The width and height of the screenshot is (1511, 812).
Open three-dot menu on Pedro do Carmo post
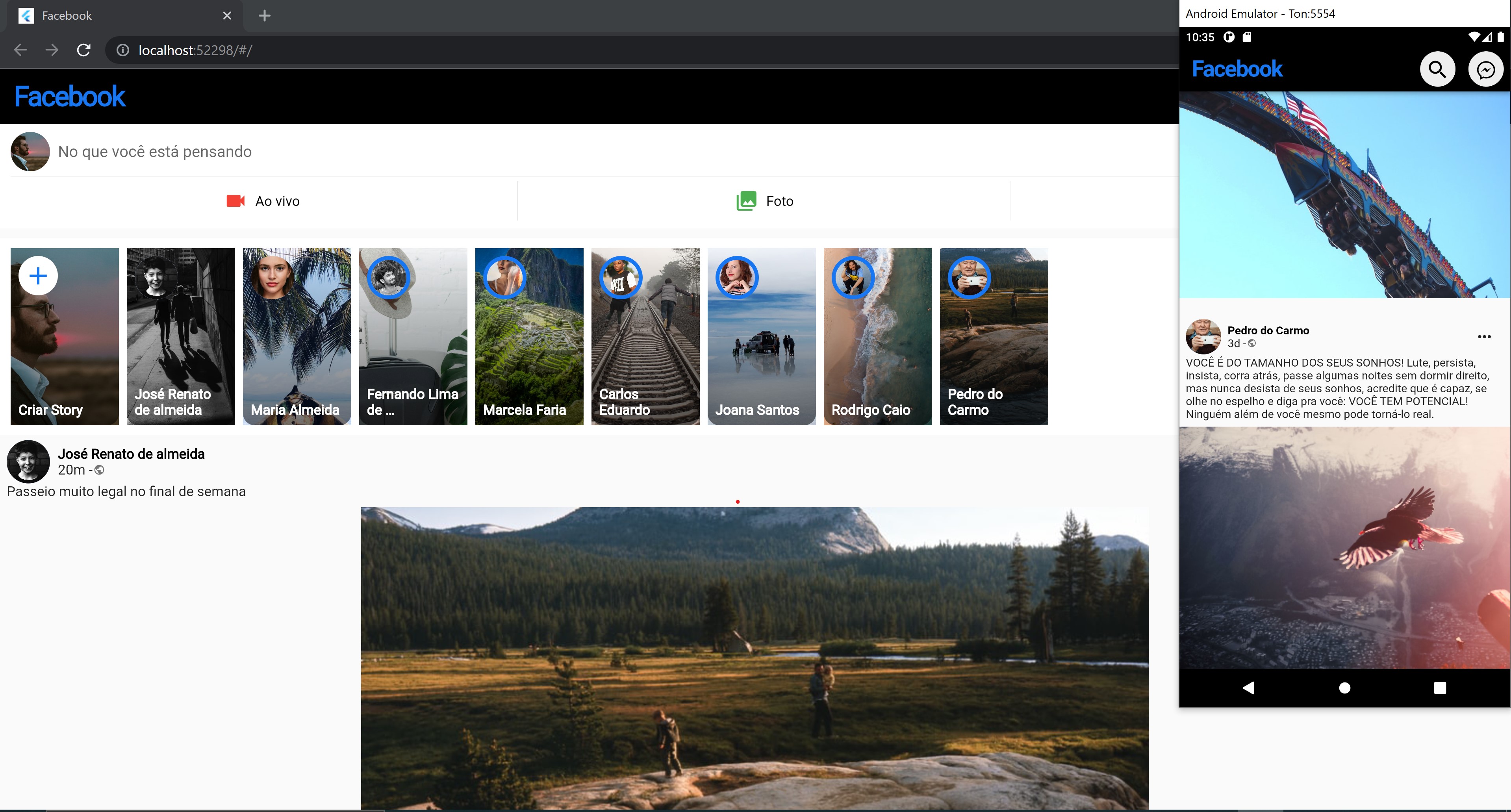pyautogui.click(x=1484, y=337)
